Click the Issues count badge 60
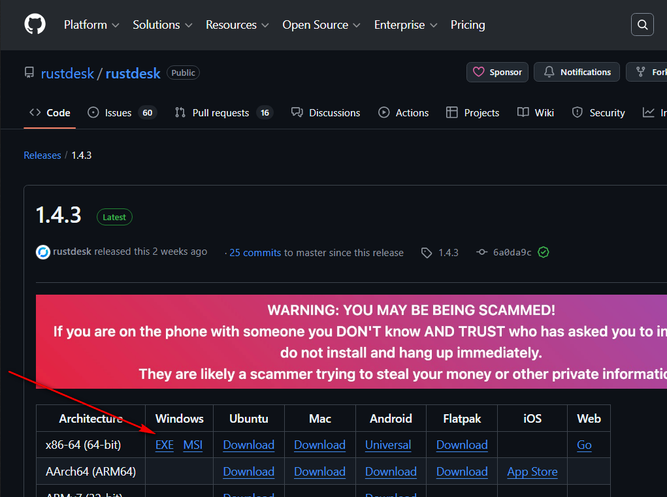 pos(147,113)
